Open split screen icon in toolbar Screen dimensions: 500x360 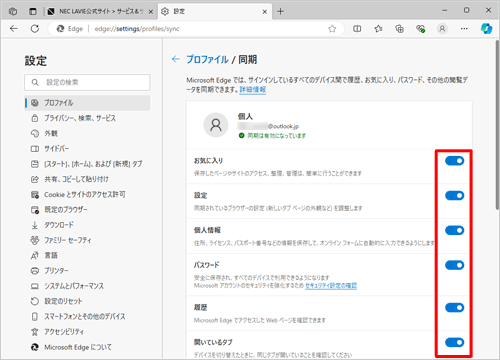point(357,29)
